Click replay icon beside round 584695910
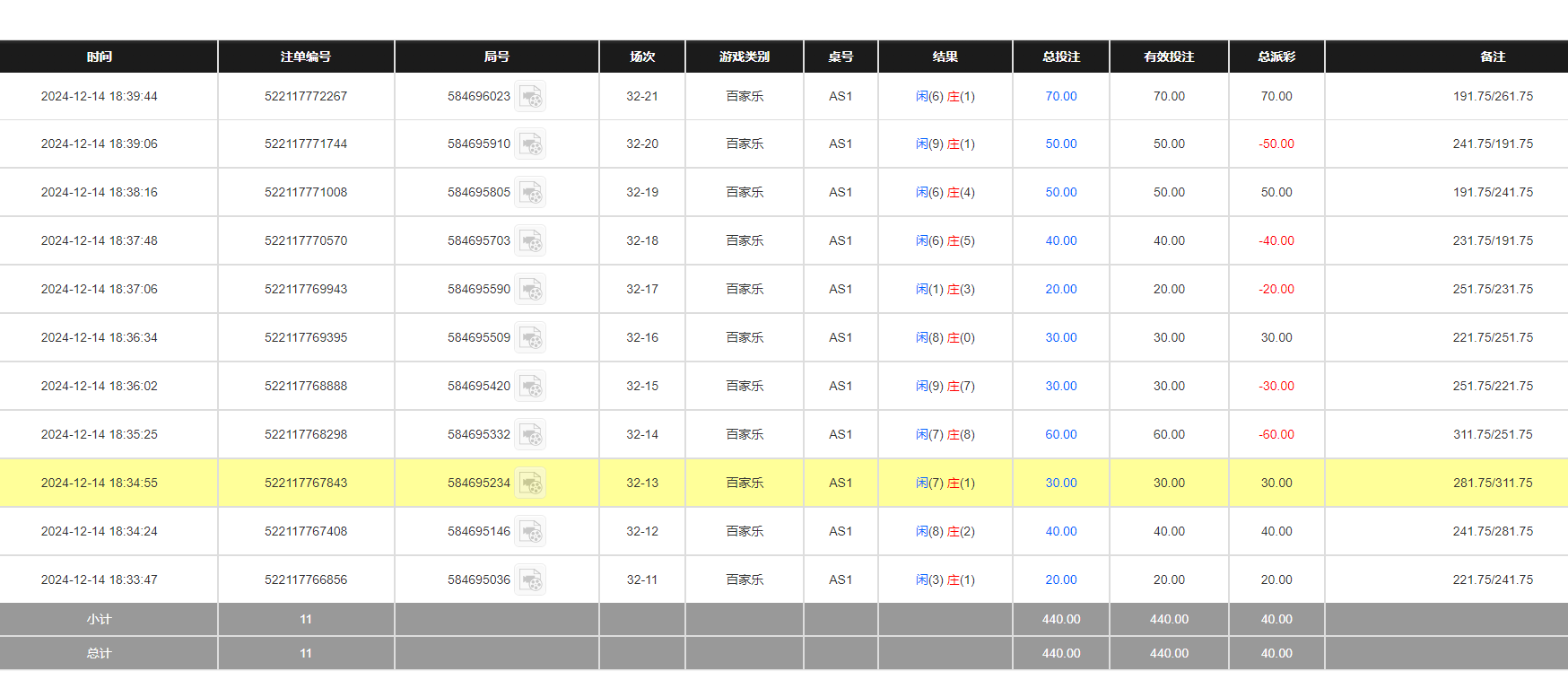 pos(531,144)
